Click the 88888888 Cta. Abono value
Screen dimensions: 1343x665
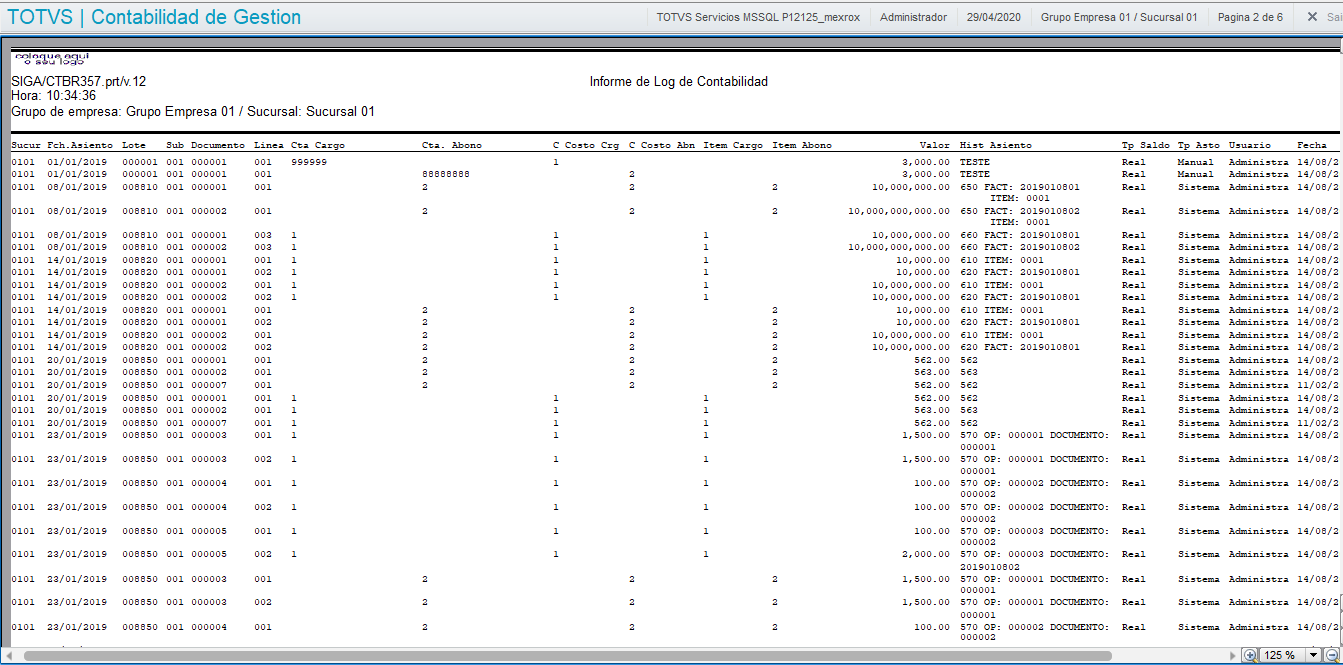446,174
